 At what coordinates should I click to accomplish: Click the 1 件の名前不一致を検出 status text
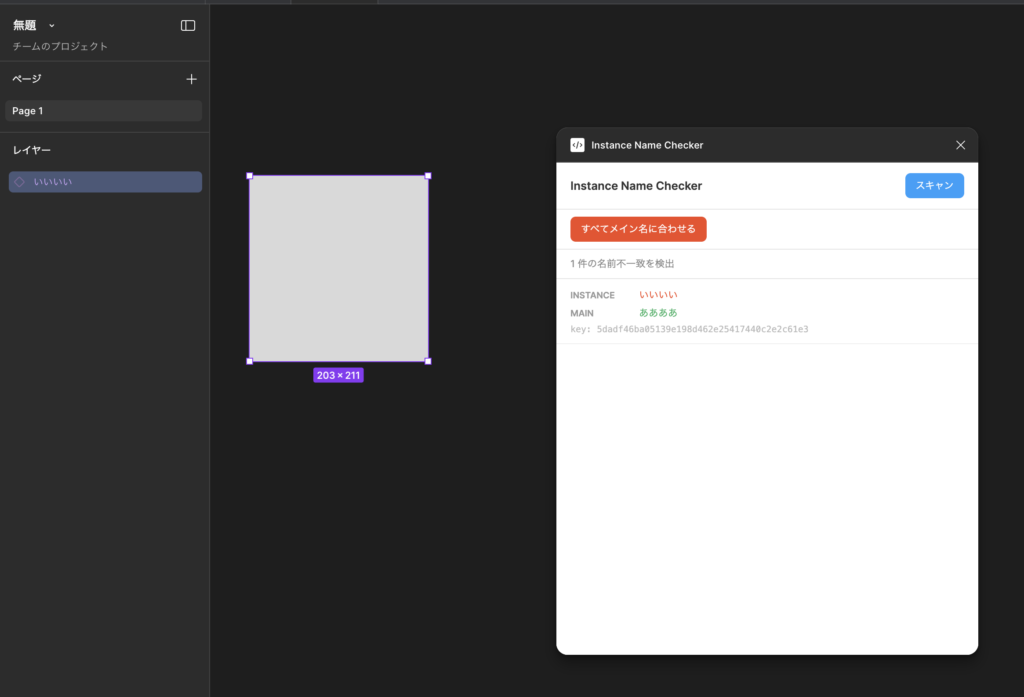(x=622, y=264)
